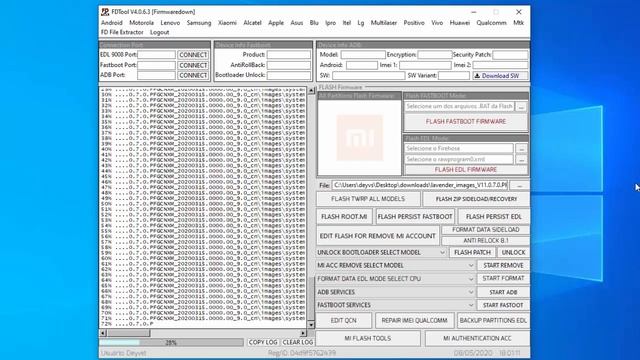Open the Xiaomi menu
The height and width of the screenshot is (360, 640).
(227, 23)
